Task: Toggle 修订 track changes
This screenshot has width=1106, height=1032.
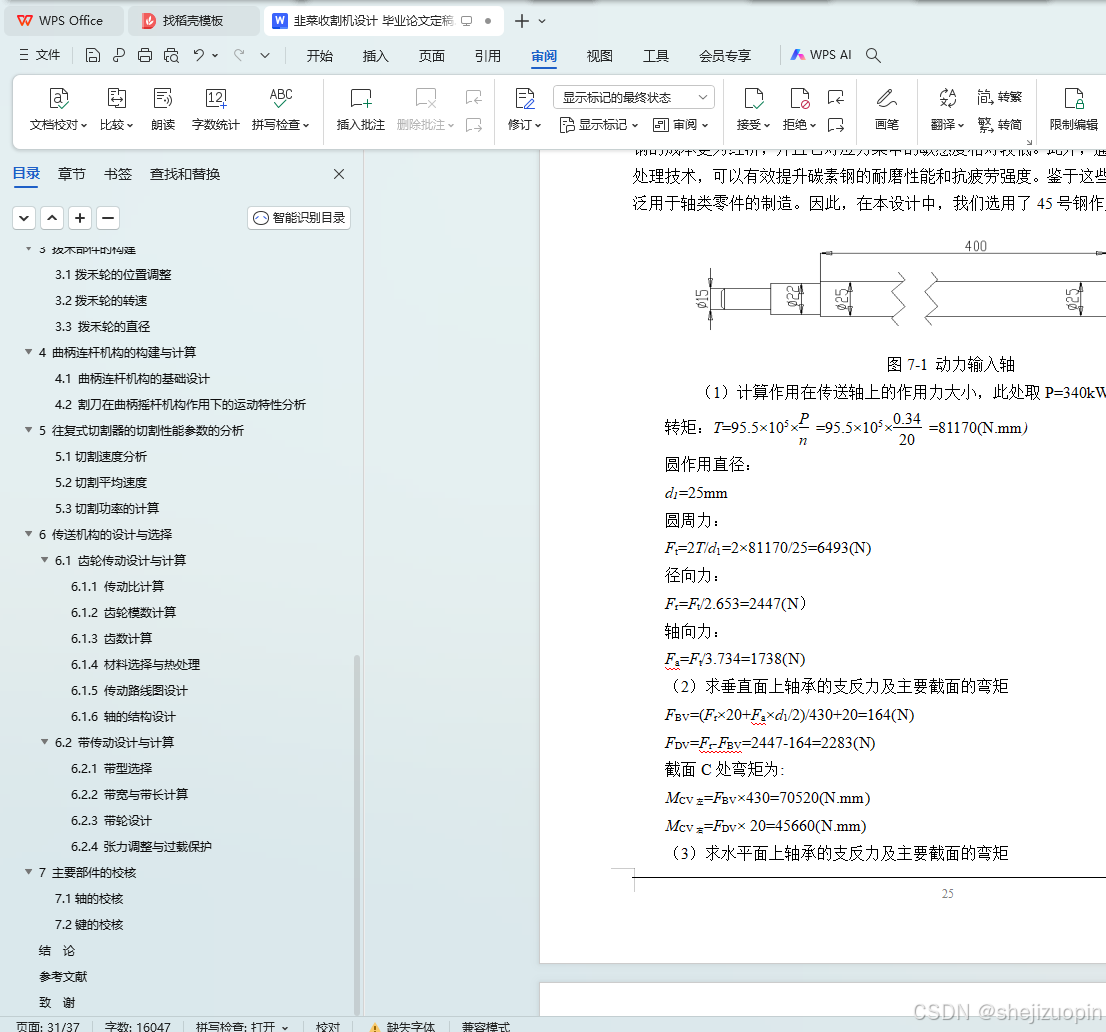Action: click(524, 109)
